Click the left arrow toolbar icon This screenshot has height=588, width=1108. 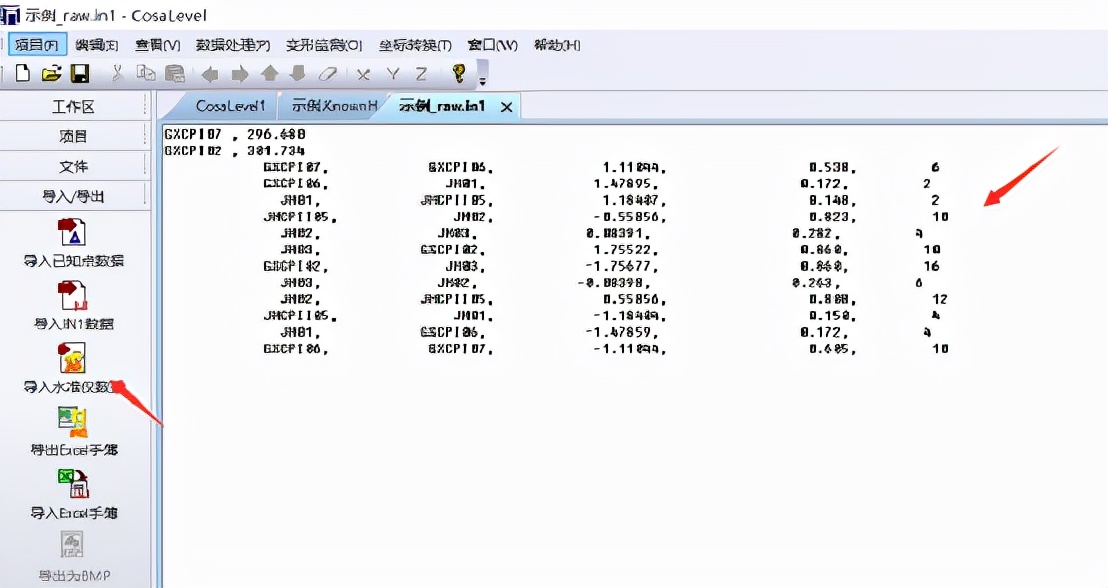pos(210,74)
